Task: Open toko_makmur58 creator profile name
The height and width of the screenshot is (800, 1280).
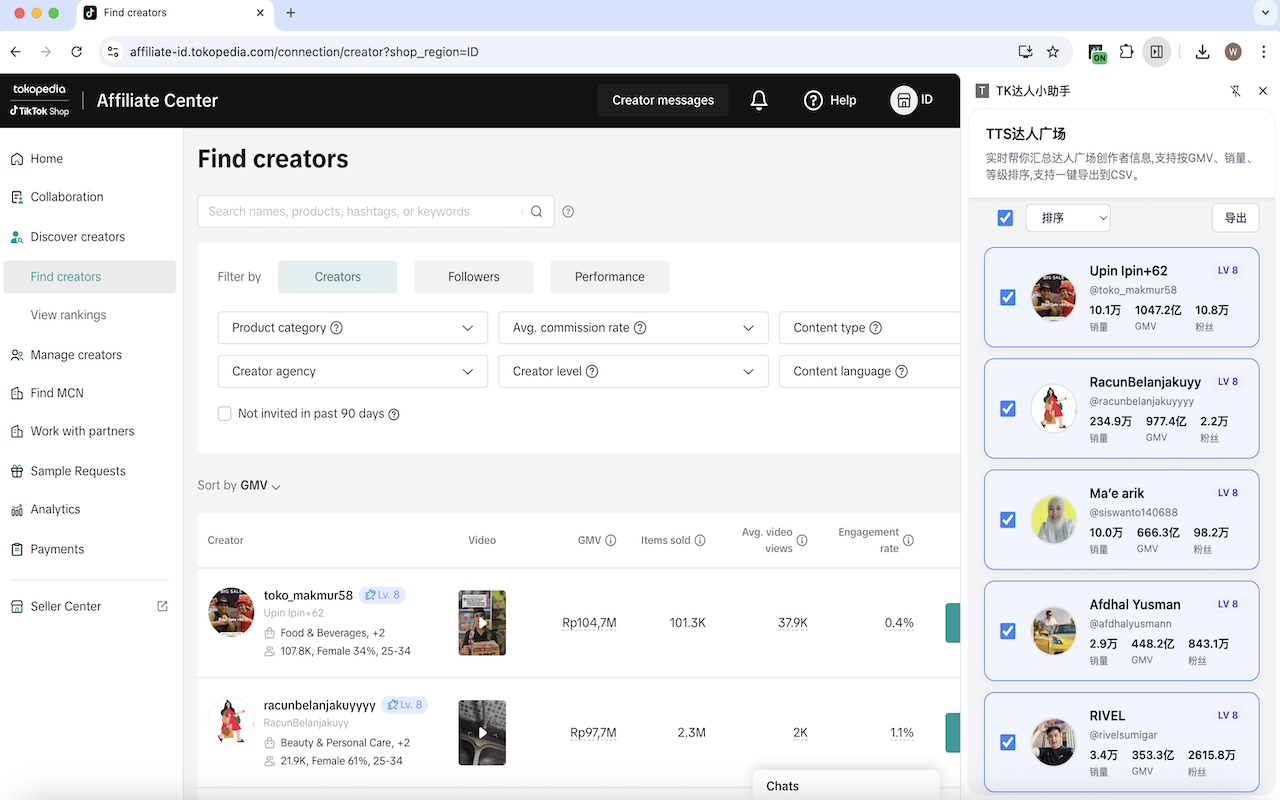Action: (308, 595)
